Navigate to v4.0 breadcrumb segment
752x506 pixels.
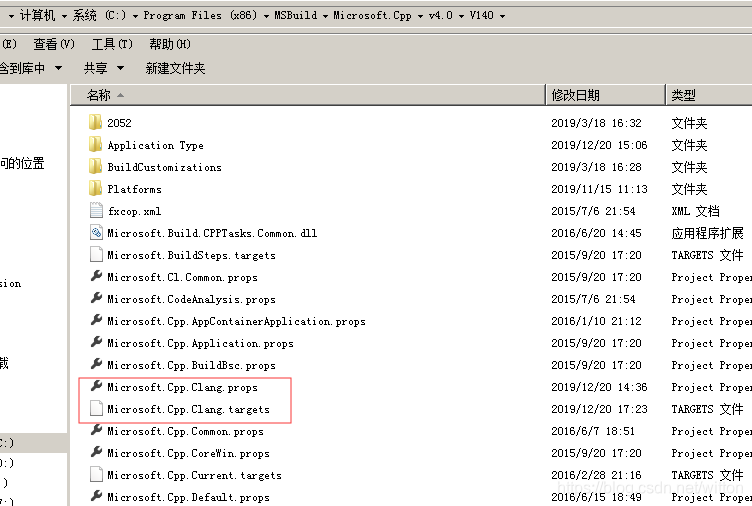pos(441,15)
